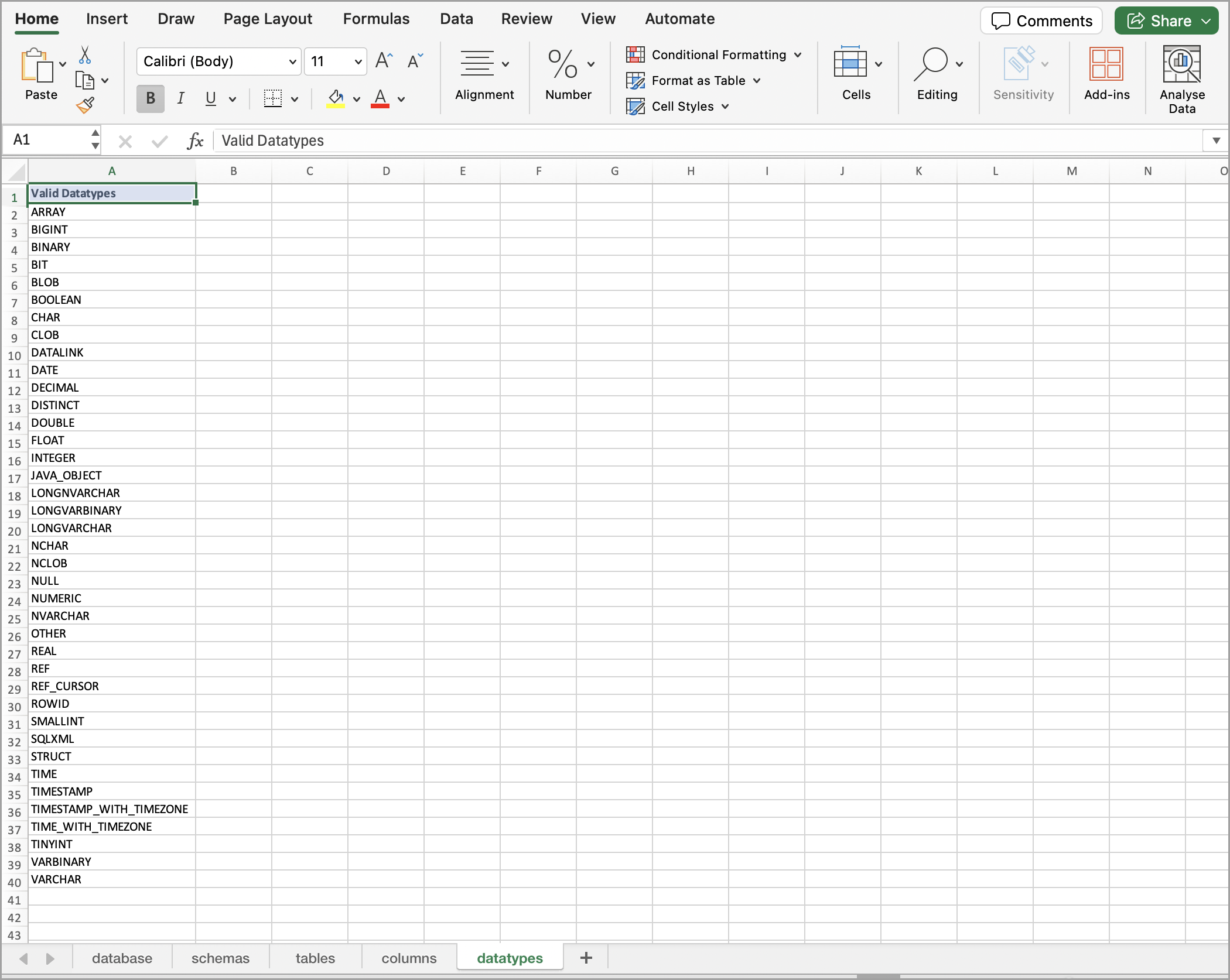Apply red font color swatch
This screenshot has height=980, width=1230.
point(380,98)
